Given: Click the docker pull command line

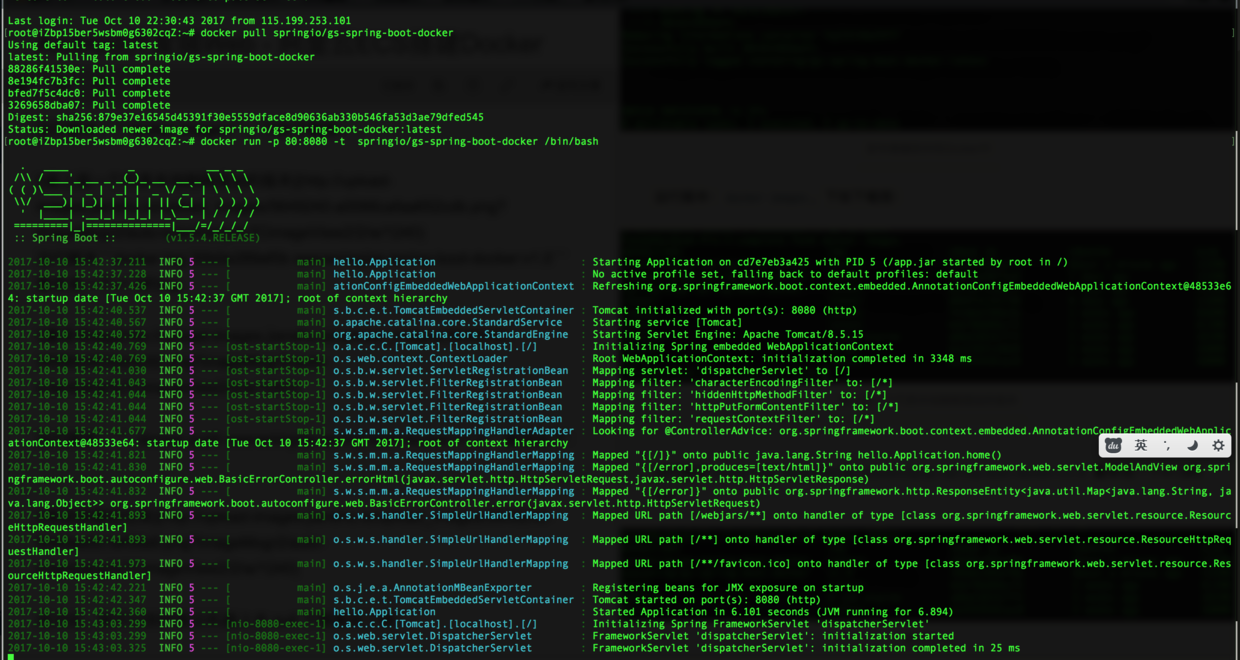Looking at the screenshot, I should pyautogui.click(x=230, y=33).
